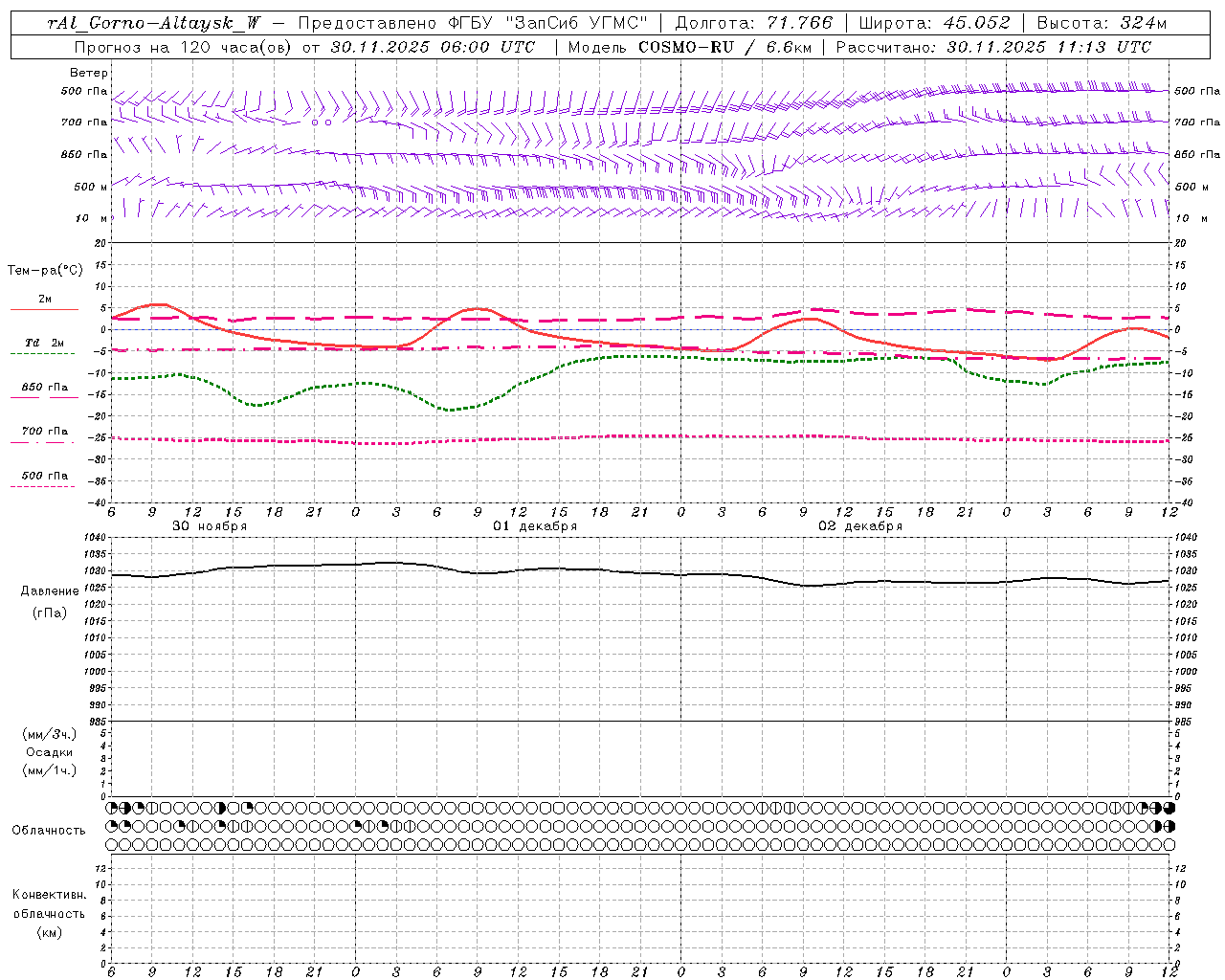
Task: Click the date label 30 ноября
Action: tap(210, 526)
